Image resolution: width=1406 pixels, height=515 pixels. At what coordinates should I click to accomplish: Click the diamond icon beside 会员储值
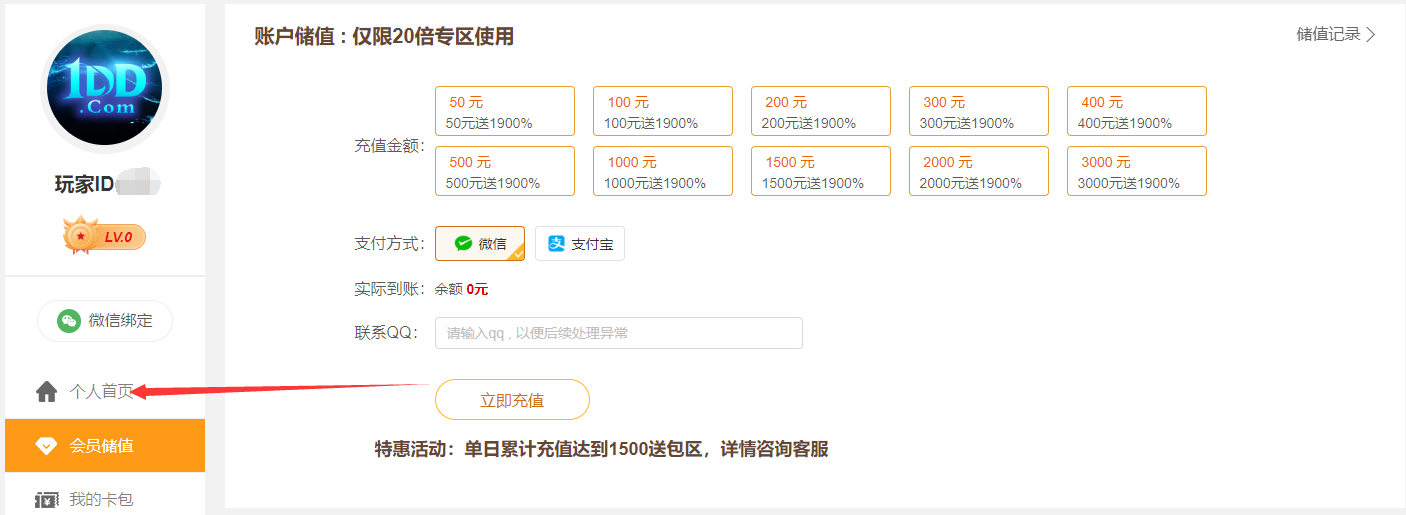tap(47, 446)
